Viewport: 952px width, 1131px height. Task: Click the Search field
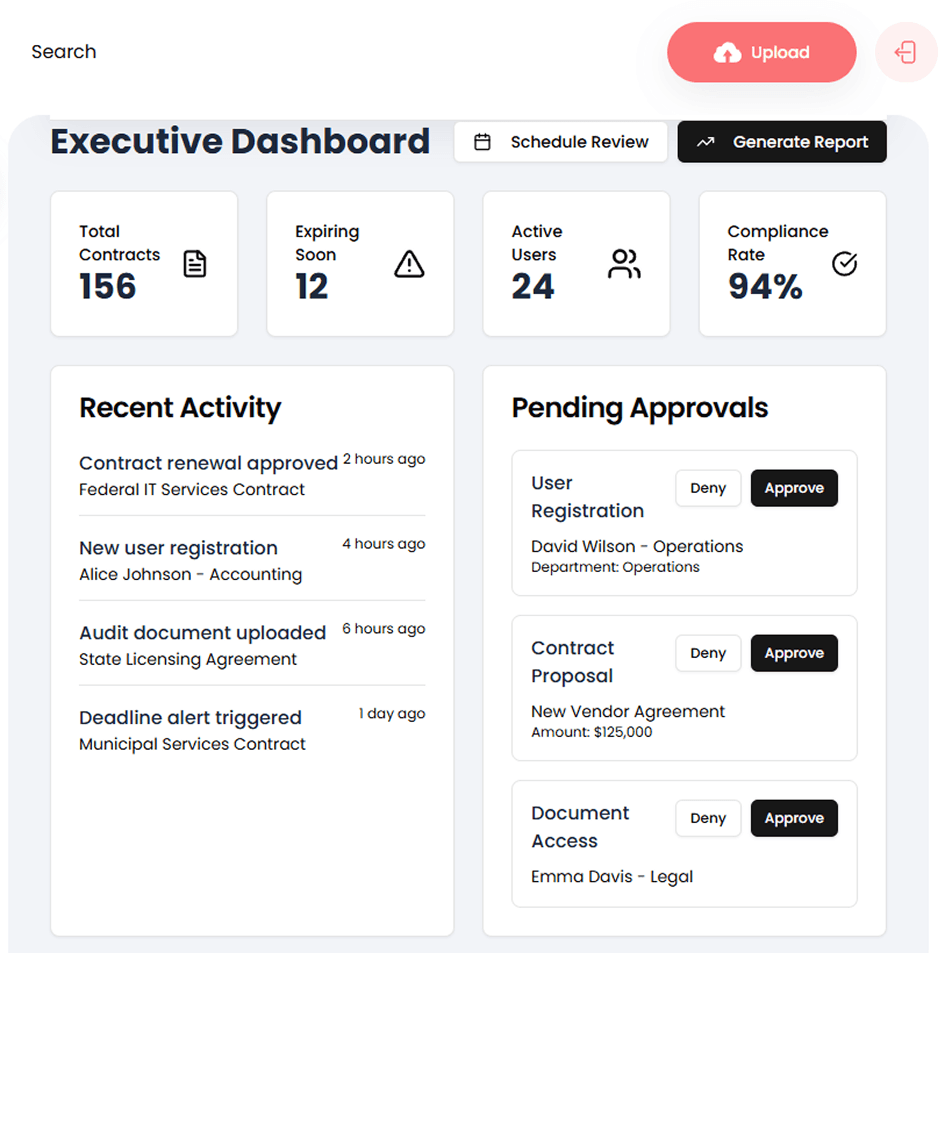click(x=63, y=51)
